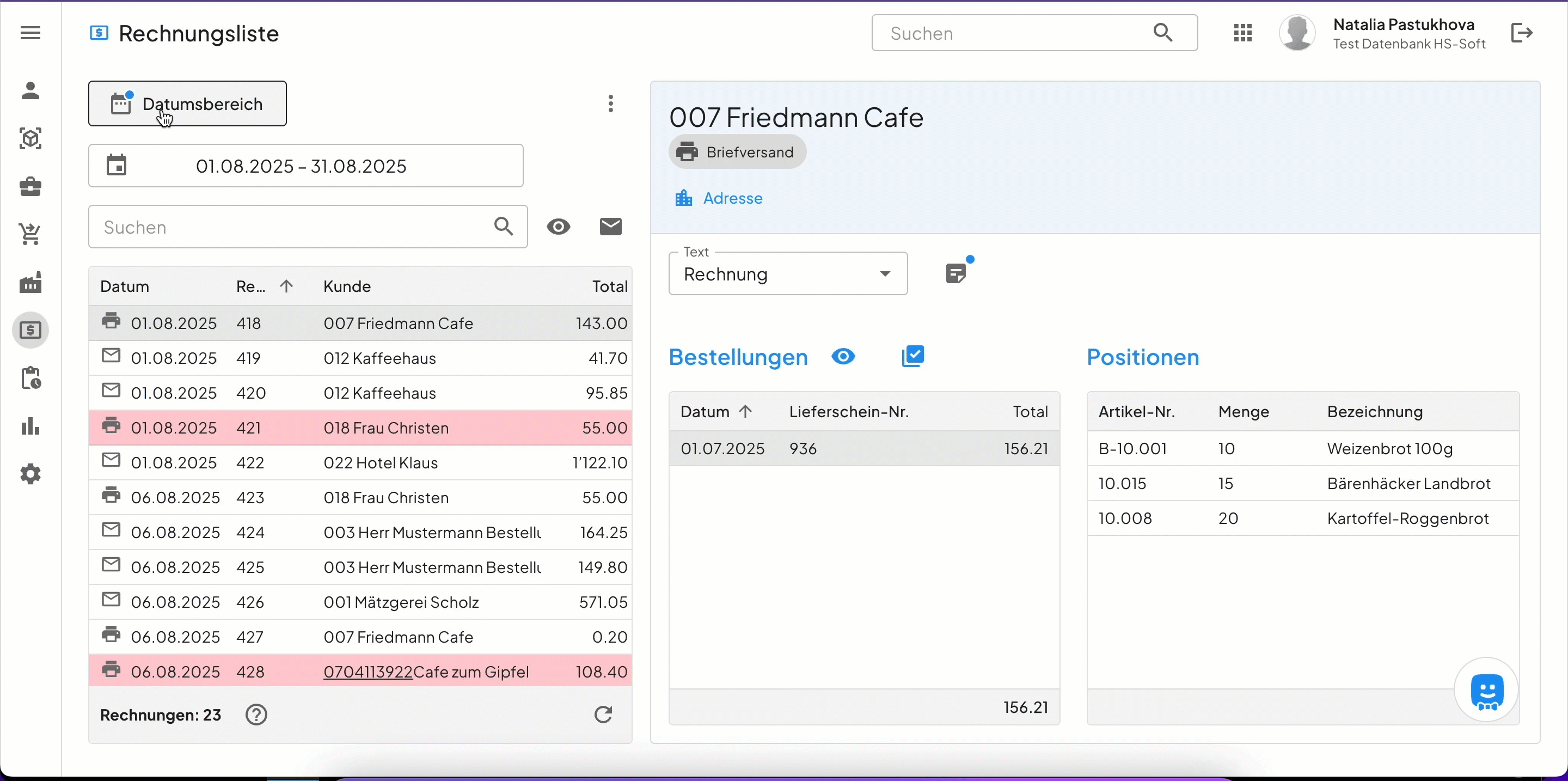
Task: Click the Total header in invoice list
Action: pyautogui.click(x=610, y=286)
